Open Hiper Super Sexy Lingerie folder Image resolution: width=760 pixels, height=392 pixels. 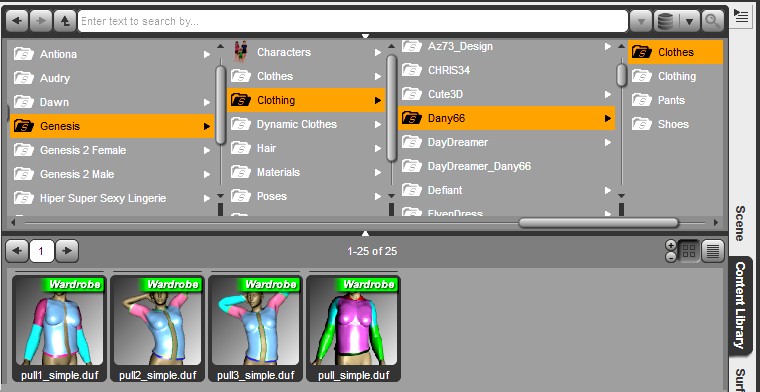point(111,198)
